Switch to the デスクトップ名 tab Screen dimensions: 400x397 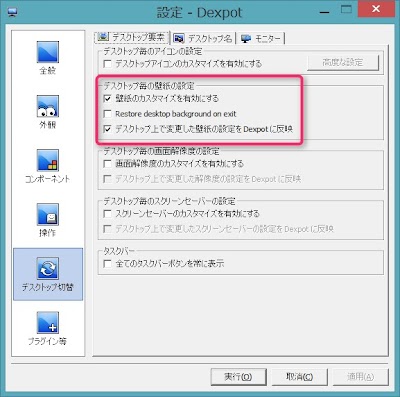pyautogui.click(x=203, y=38)
